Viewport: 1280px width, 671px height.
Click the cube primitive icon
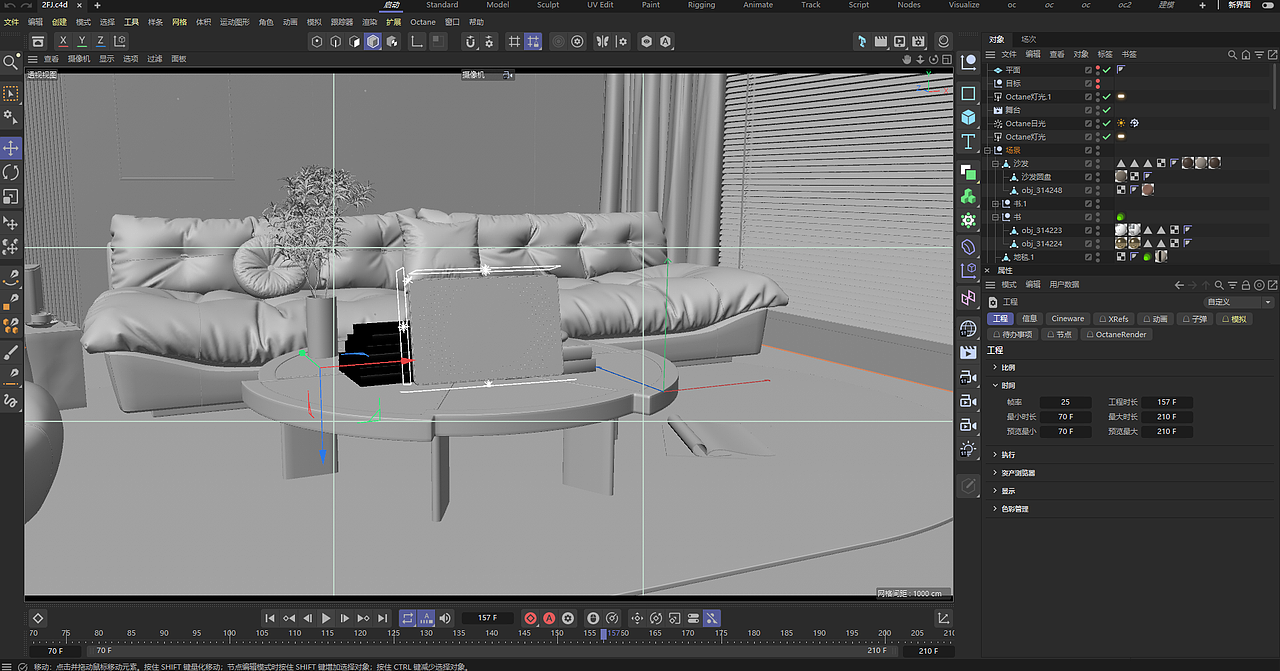tap(968, 117)
